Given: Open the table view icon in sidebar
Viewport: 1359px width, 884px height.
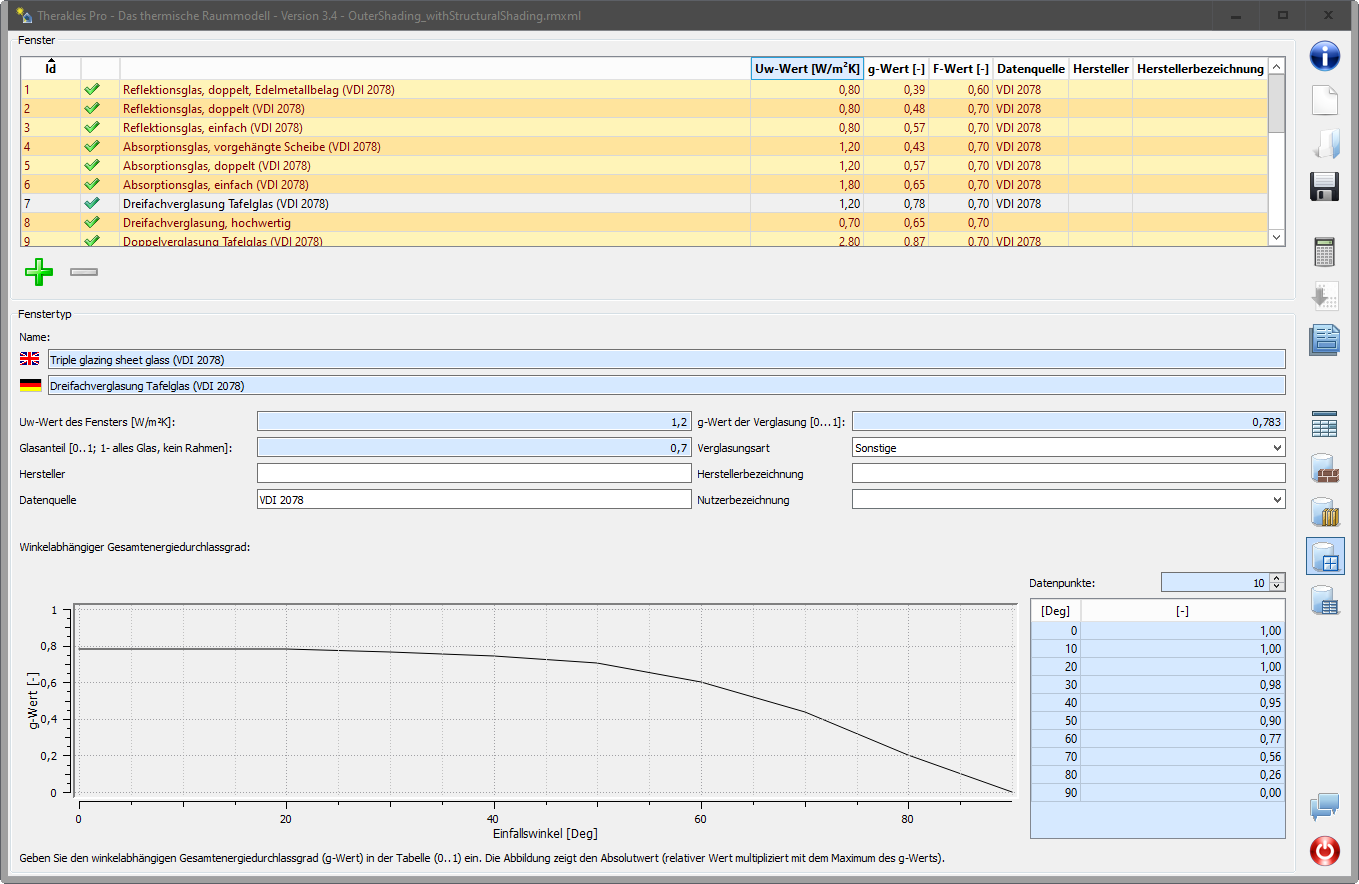Looking at the screenshot, I should (1325, 425).
